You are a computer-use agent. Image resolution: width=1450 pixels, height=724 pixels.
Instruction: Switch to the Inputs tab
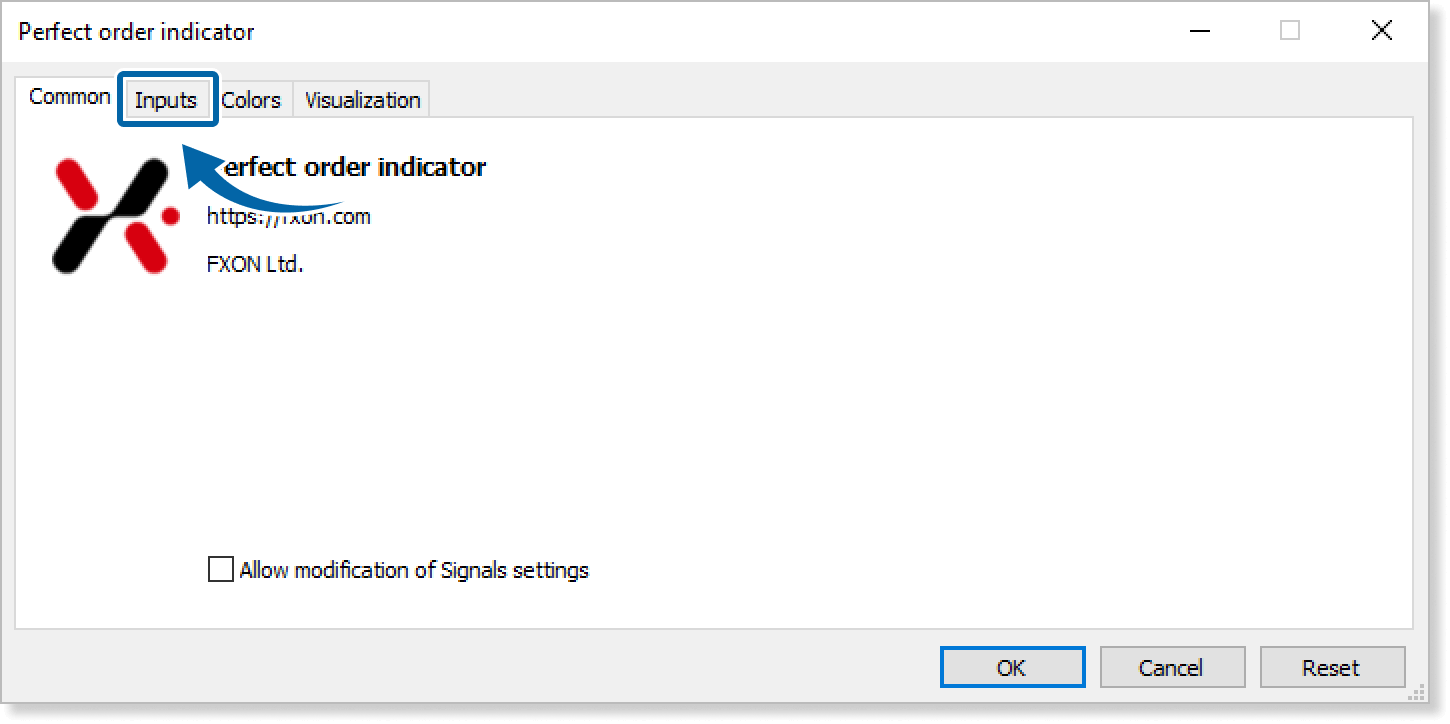[166, 100]
